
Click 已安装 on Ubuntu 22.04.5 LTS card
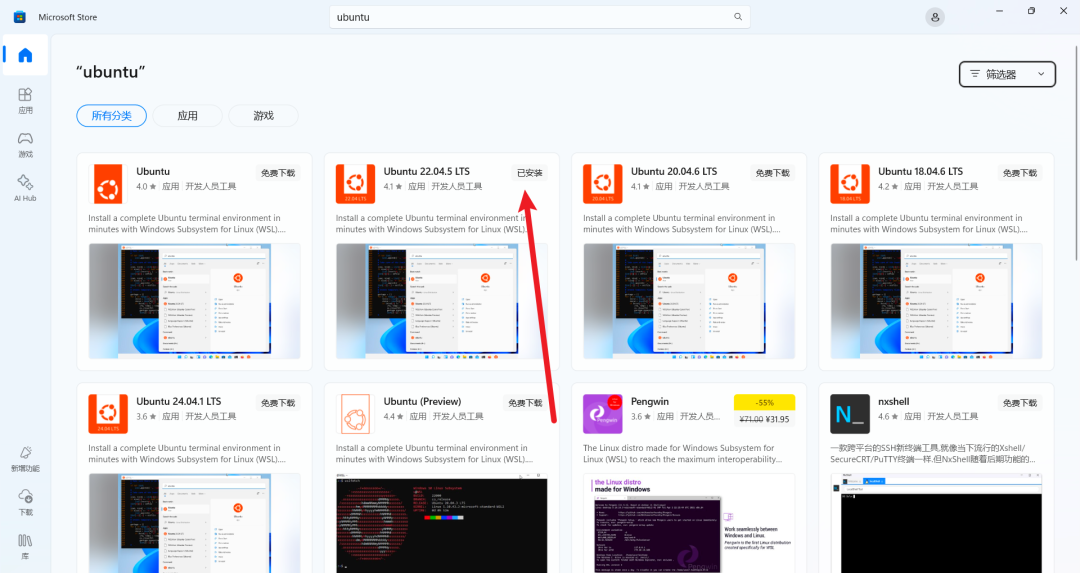[x=530, y=173]
